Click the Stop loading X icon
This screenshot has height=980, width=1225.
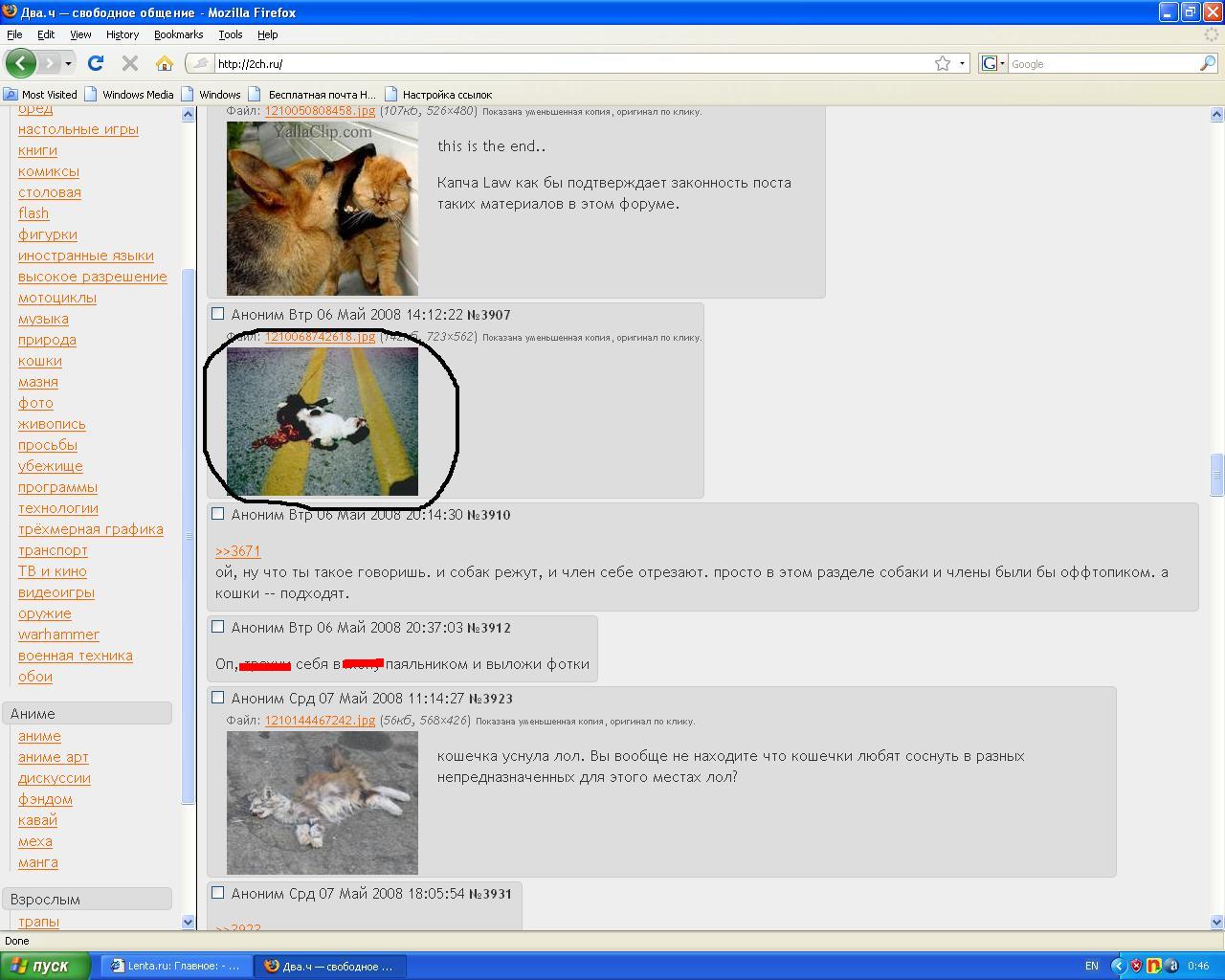click(130, 63)
